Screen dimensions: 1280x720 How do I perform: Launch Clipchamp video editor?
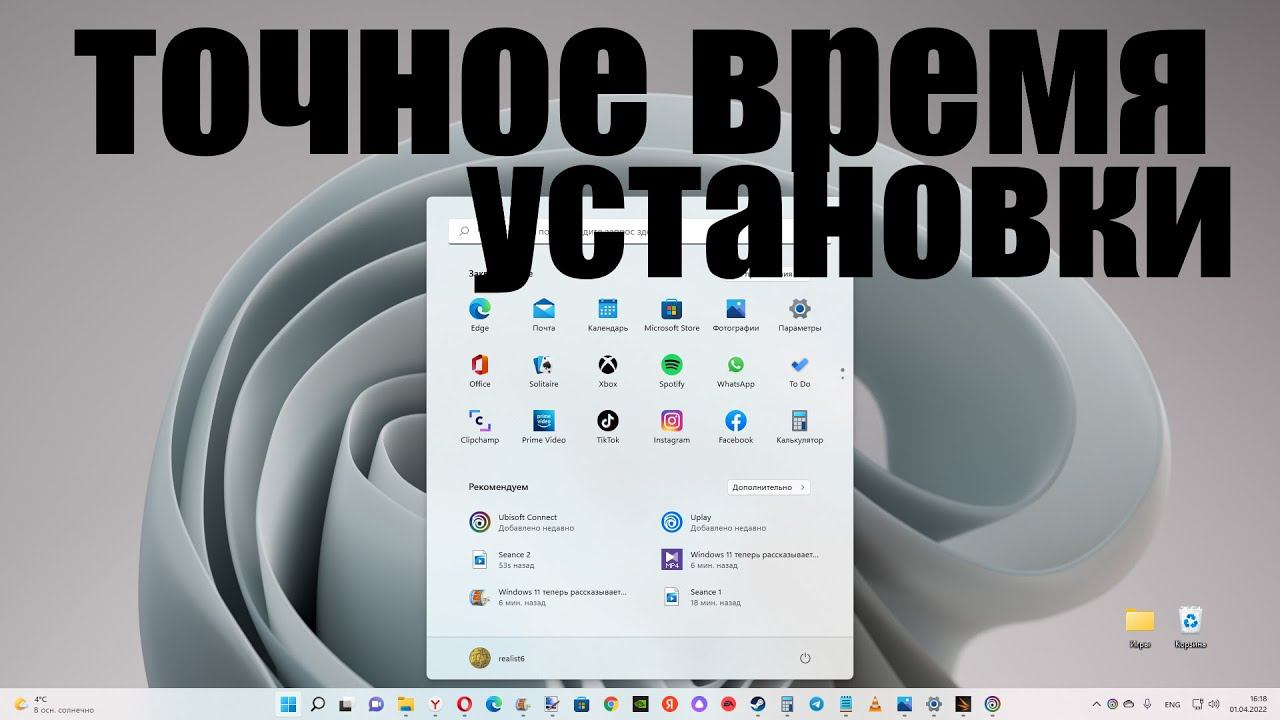480,426
